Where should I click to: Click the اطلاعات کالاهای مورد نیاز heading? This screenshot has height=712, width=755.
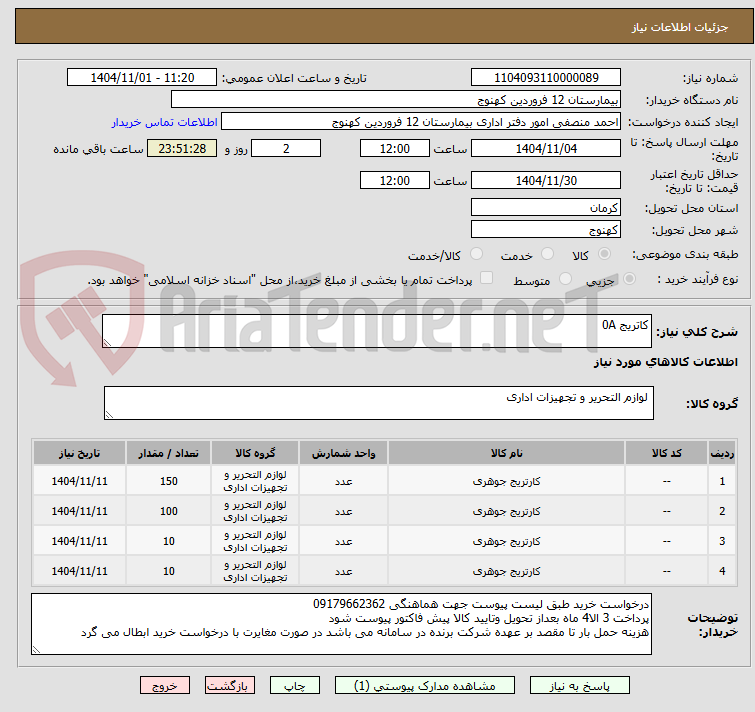(x=665, y=362)
